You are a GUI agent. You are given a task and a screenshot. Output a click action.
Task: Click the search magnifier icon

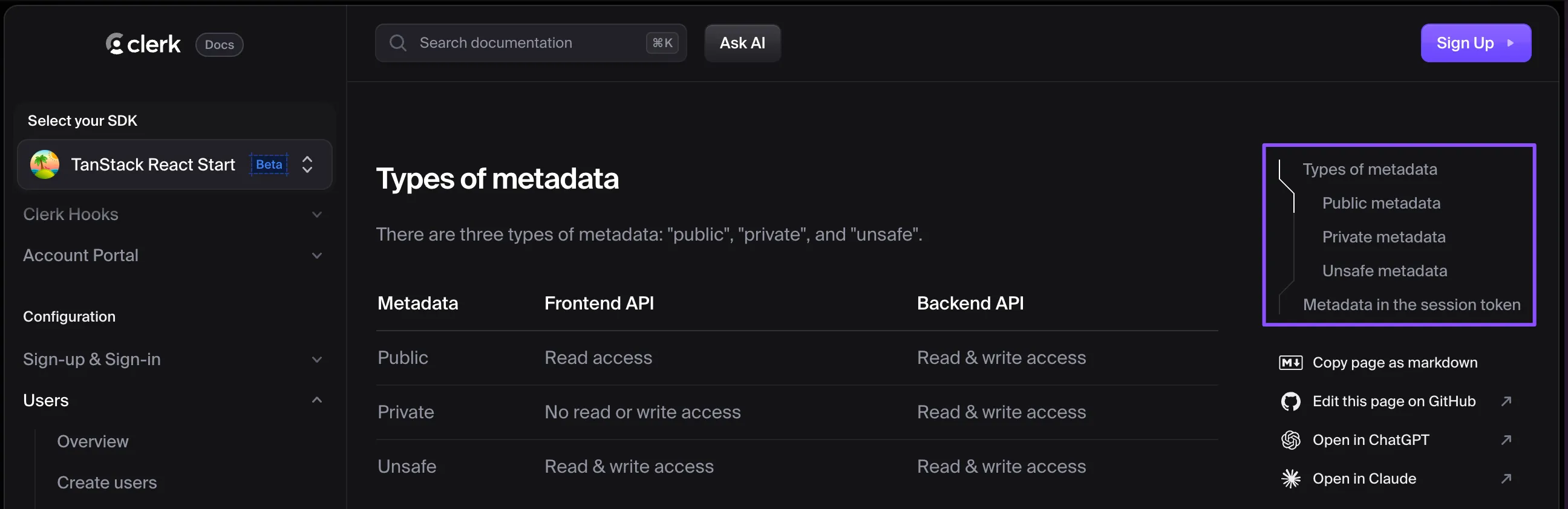tap(397, 43)
